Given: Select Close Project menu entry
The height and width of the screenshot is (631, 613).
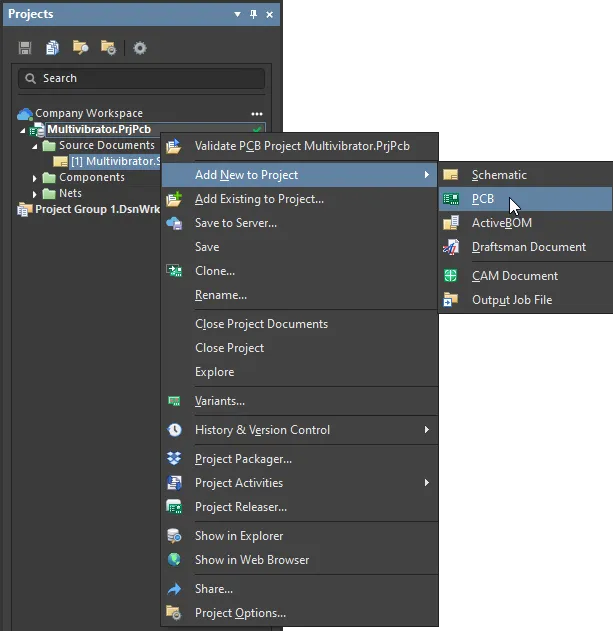Looking at the screenshot, I should [300, 348].
